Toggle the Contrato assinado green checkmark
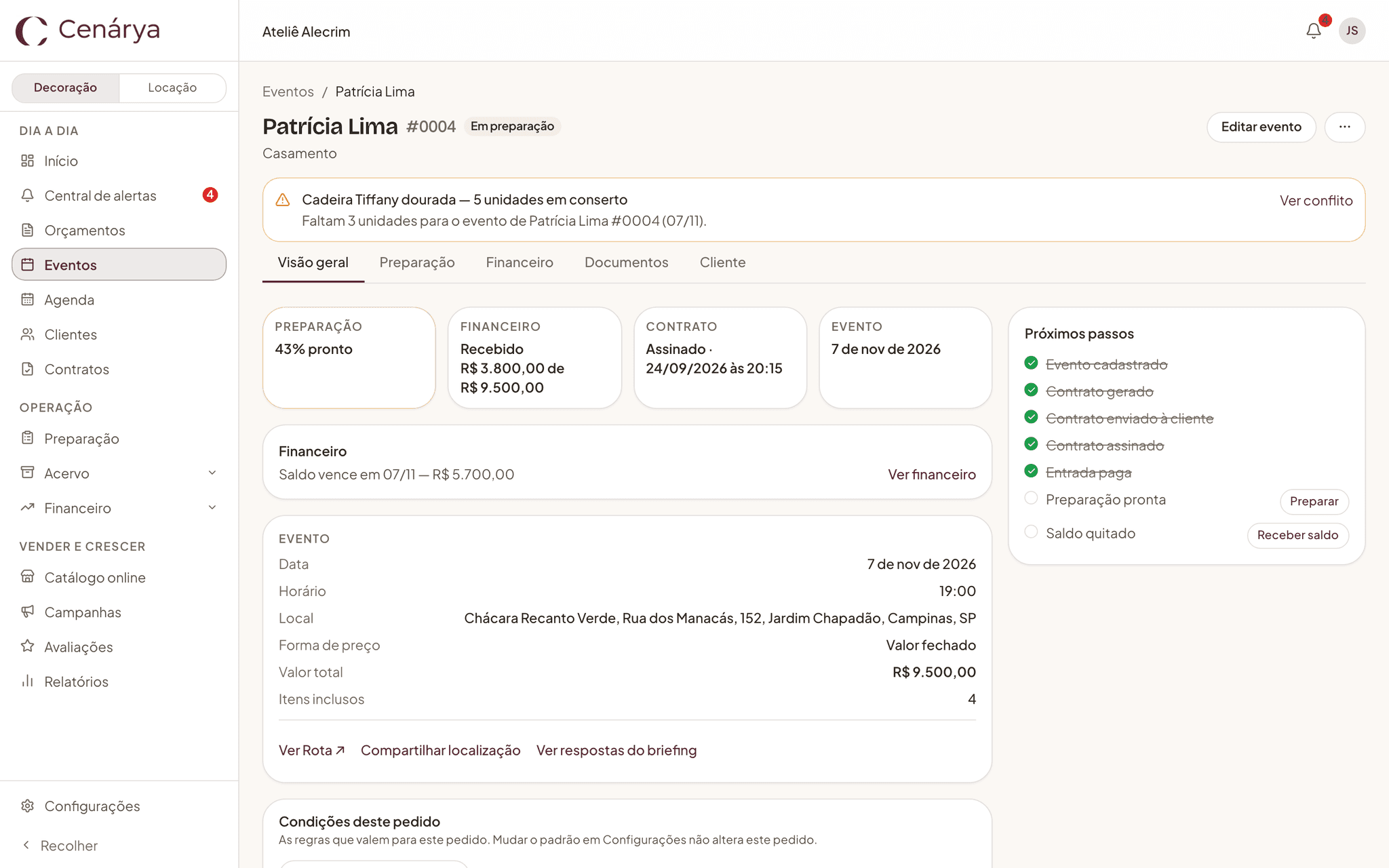Image resolution: width=1389 pixels, height=868 pixels. point(1031,444)
